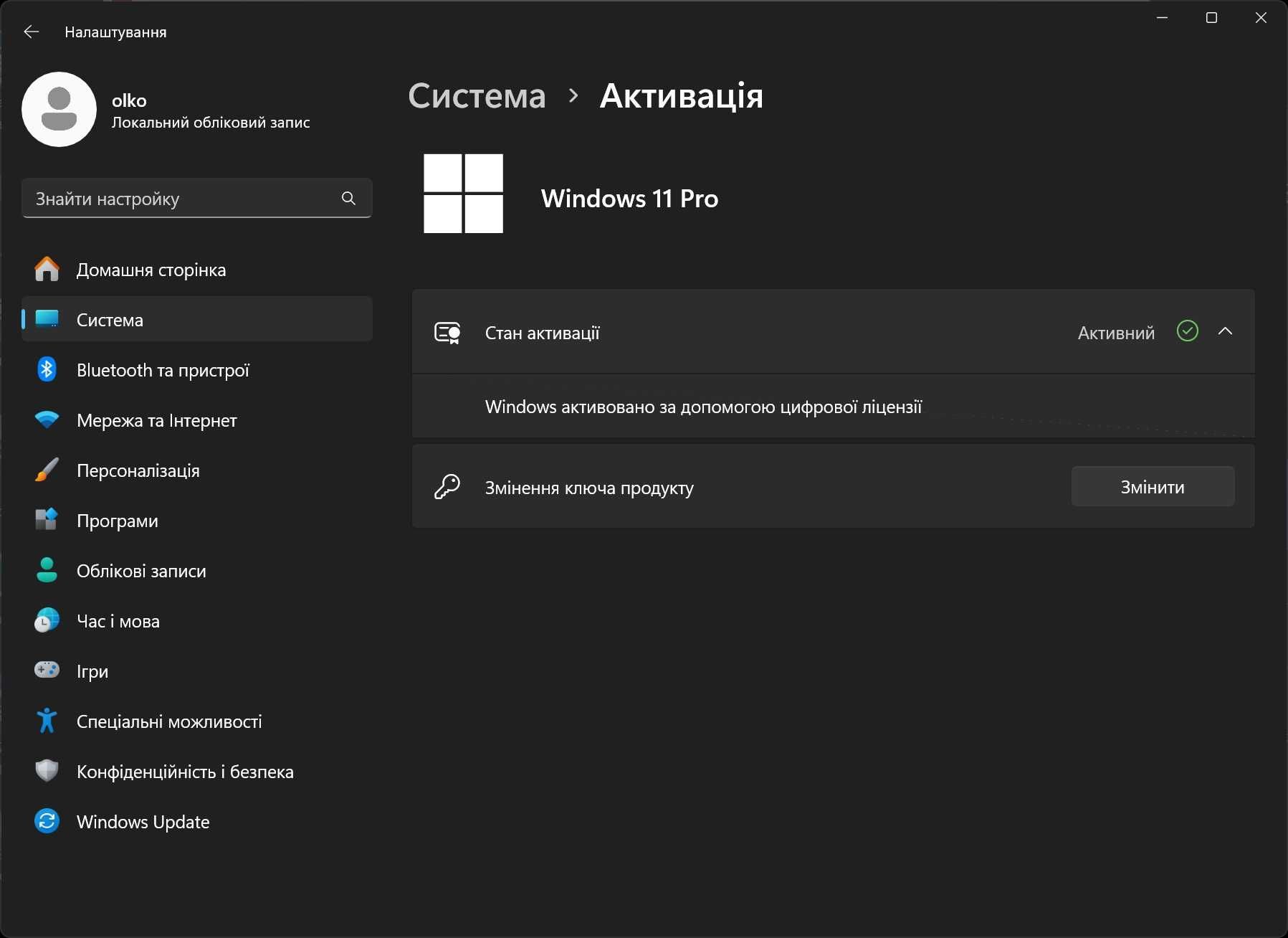Click the Час і мова clock icon

coord(47,620)
